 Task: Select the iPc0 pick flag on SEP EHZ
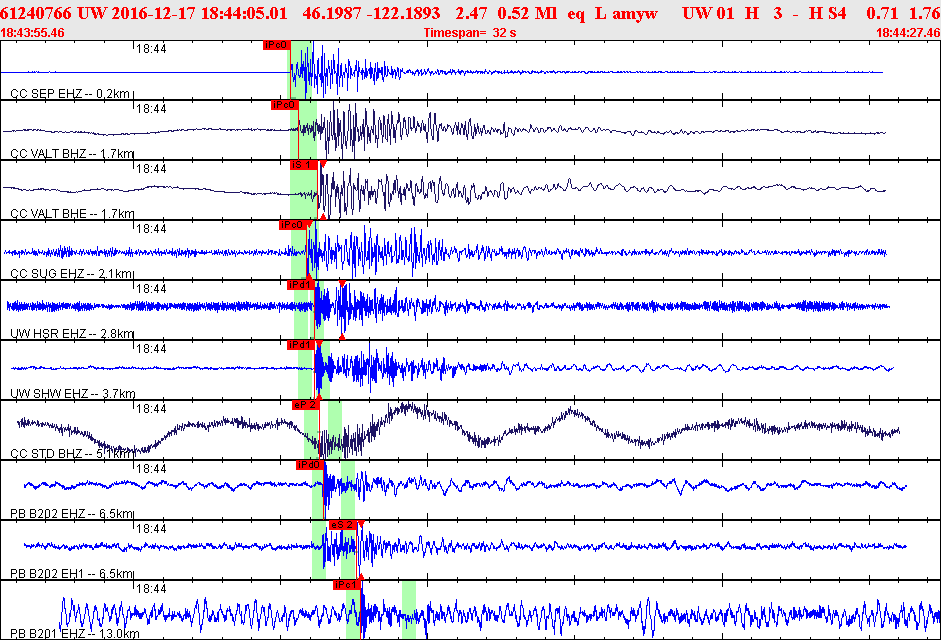(276, 45)
